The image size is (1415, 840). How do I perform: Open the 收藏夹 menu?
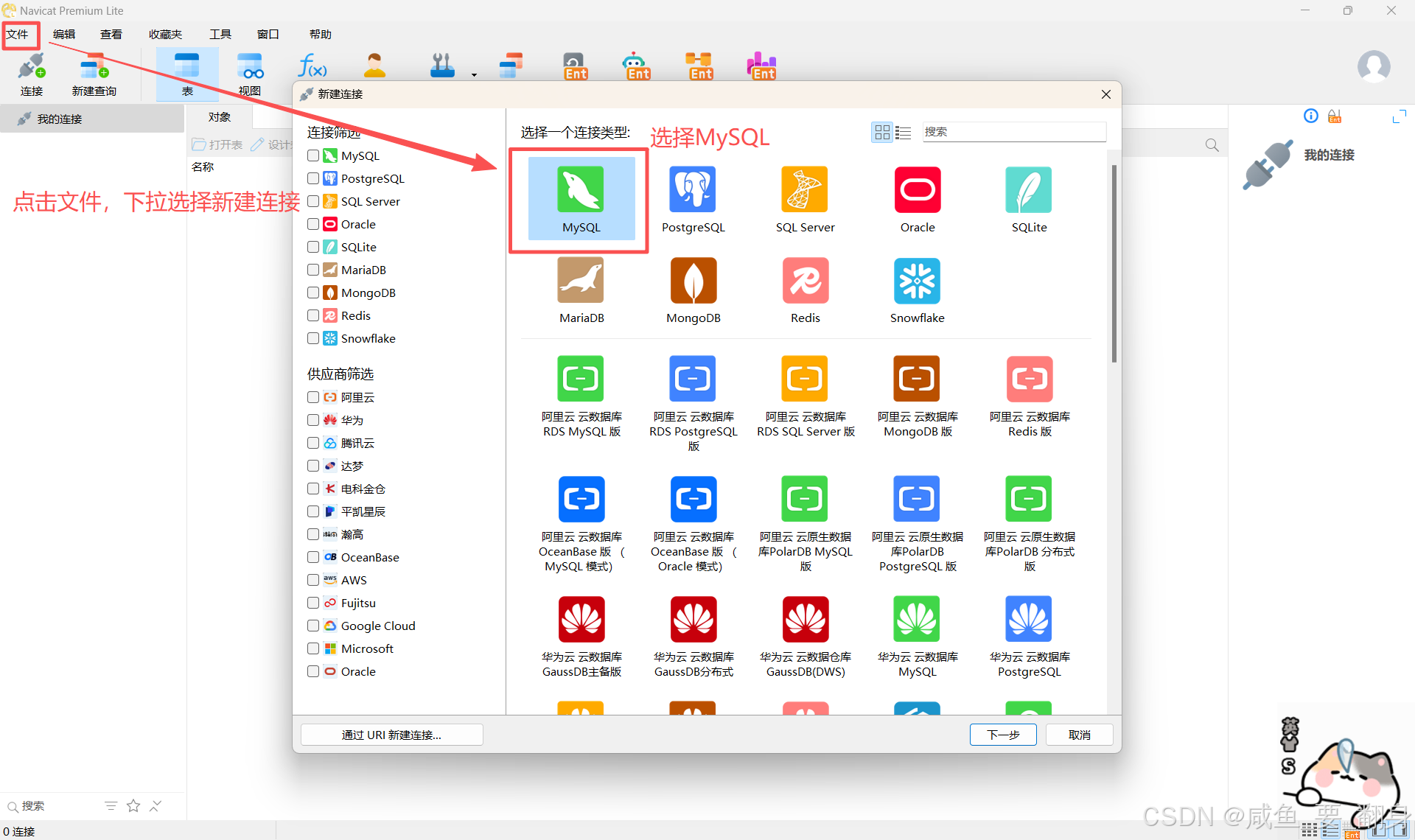coord(165,34)
